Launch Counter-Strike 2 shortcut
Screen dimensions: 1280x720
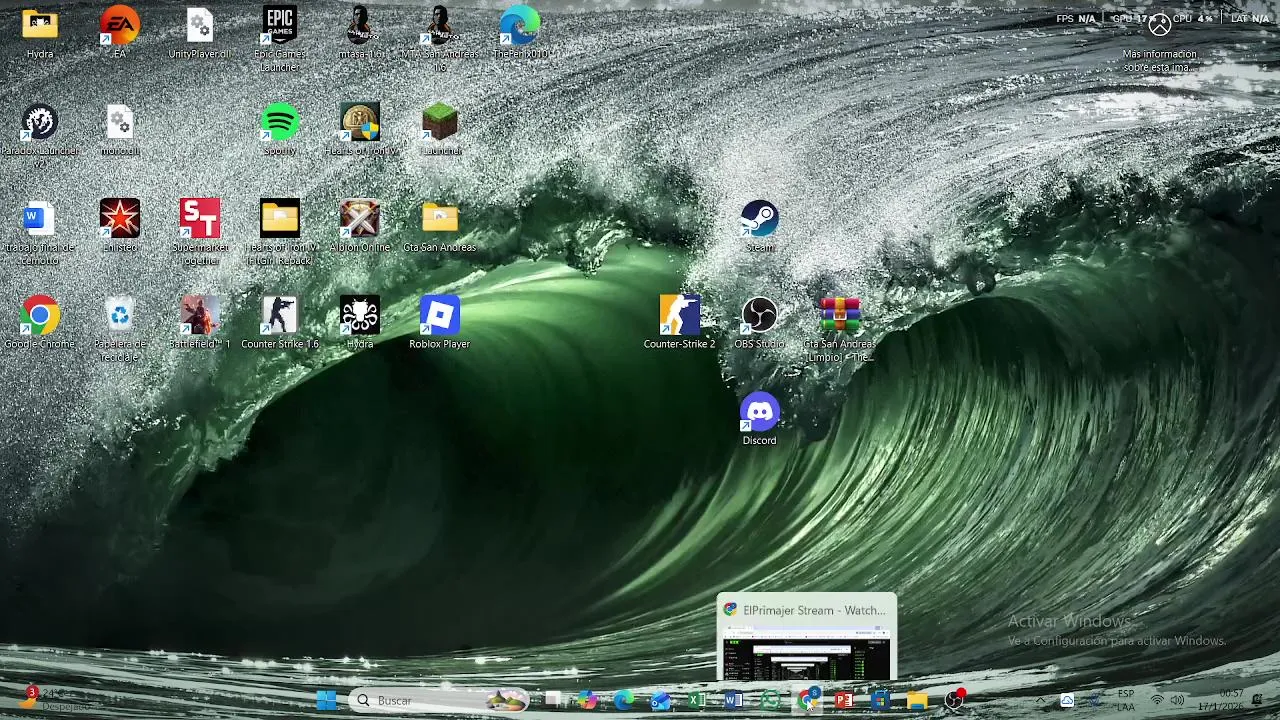pos(680,323)
